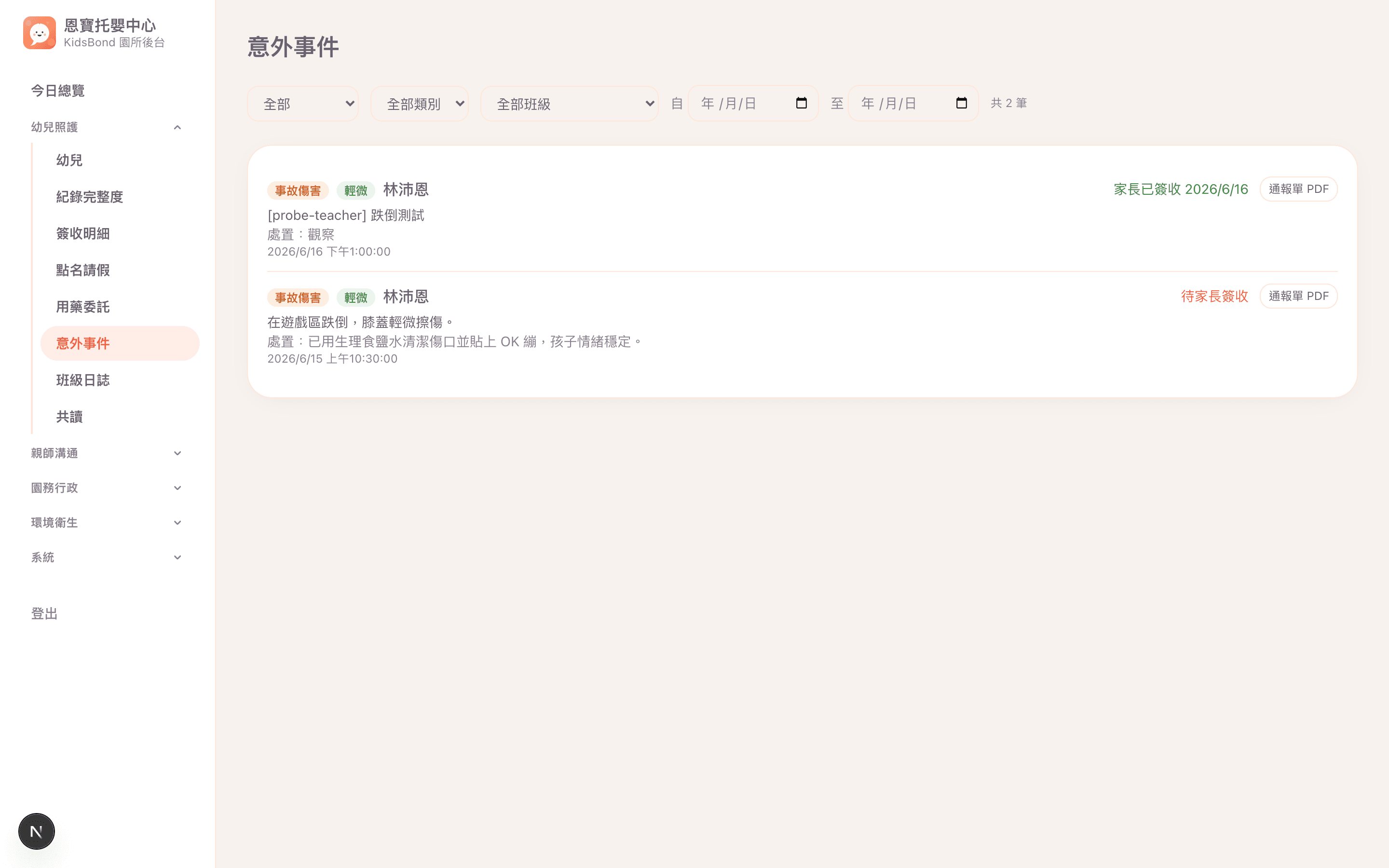Click the 處置：觀察 handling note
Viewport: 1389px width, 868px height.
[301, 234]
